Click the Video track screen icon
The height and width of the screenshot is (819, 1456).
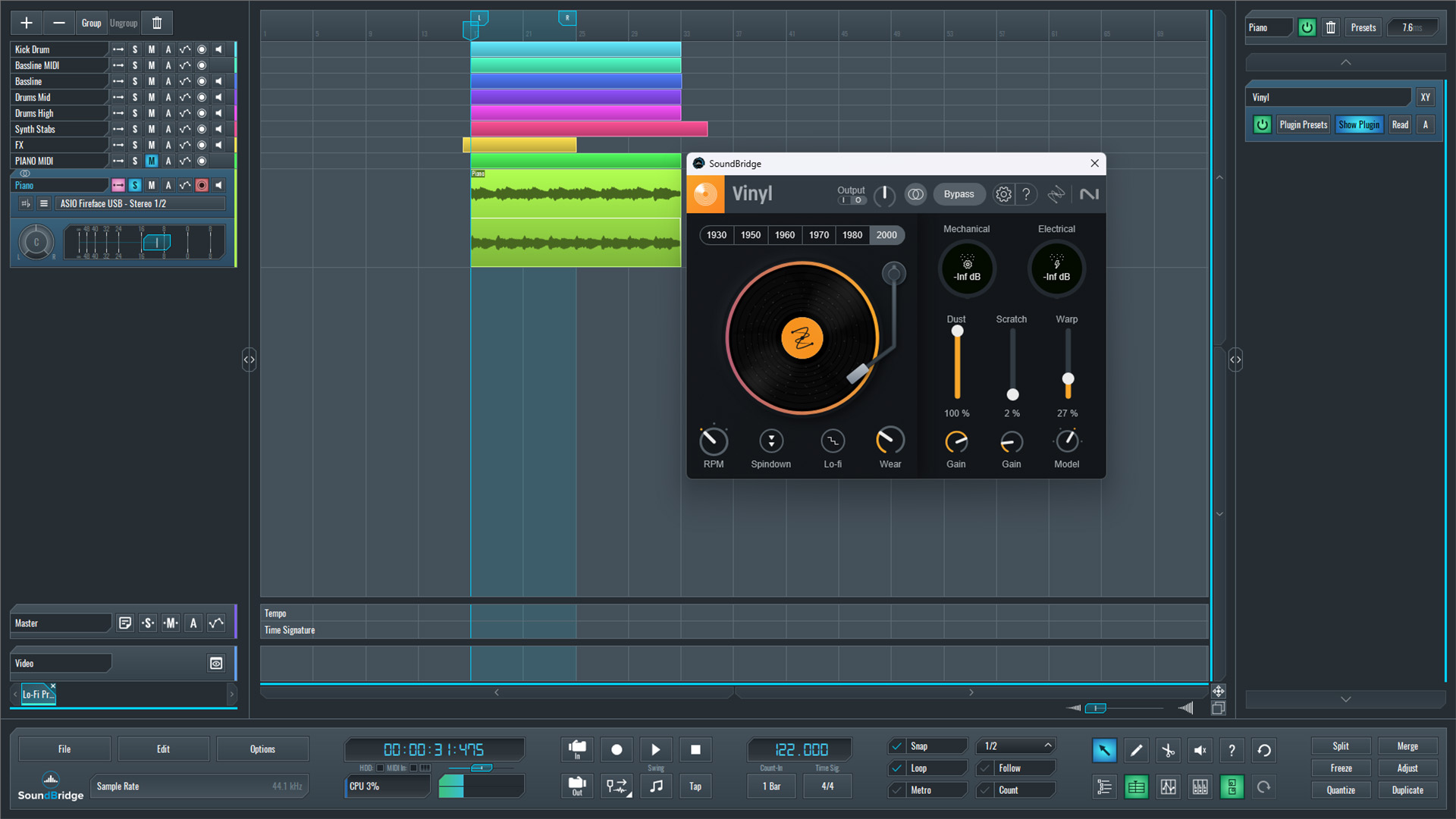tap(216, 664)
